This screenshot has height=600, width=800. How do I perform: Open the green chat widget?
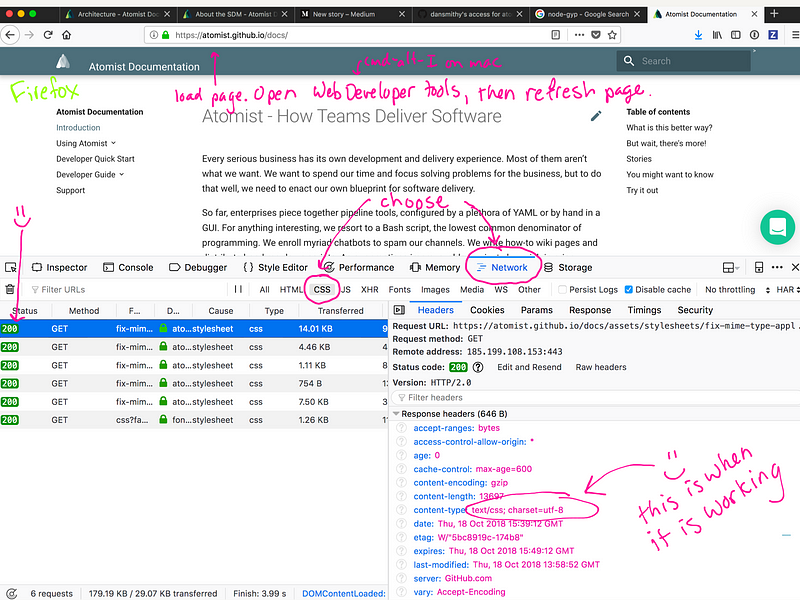tap(777, 227)
